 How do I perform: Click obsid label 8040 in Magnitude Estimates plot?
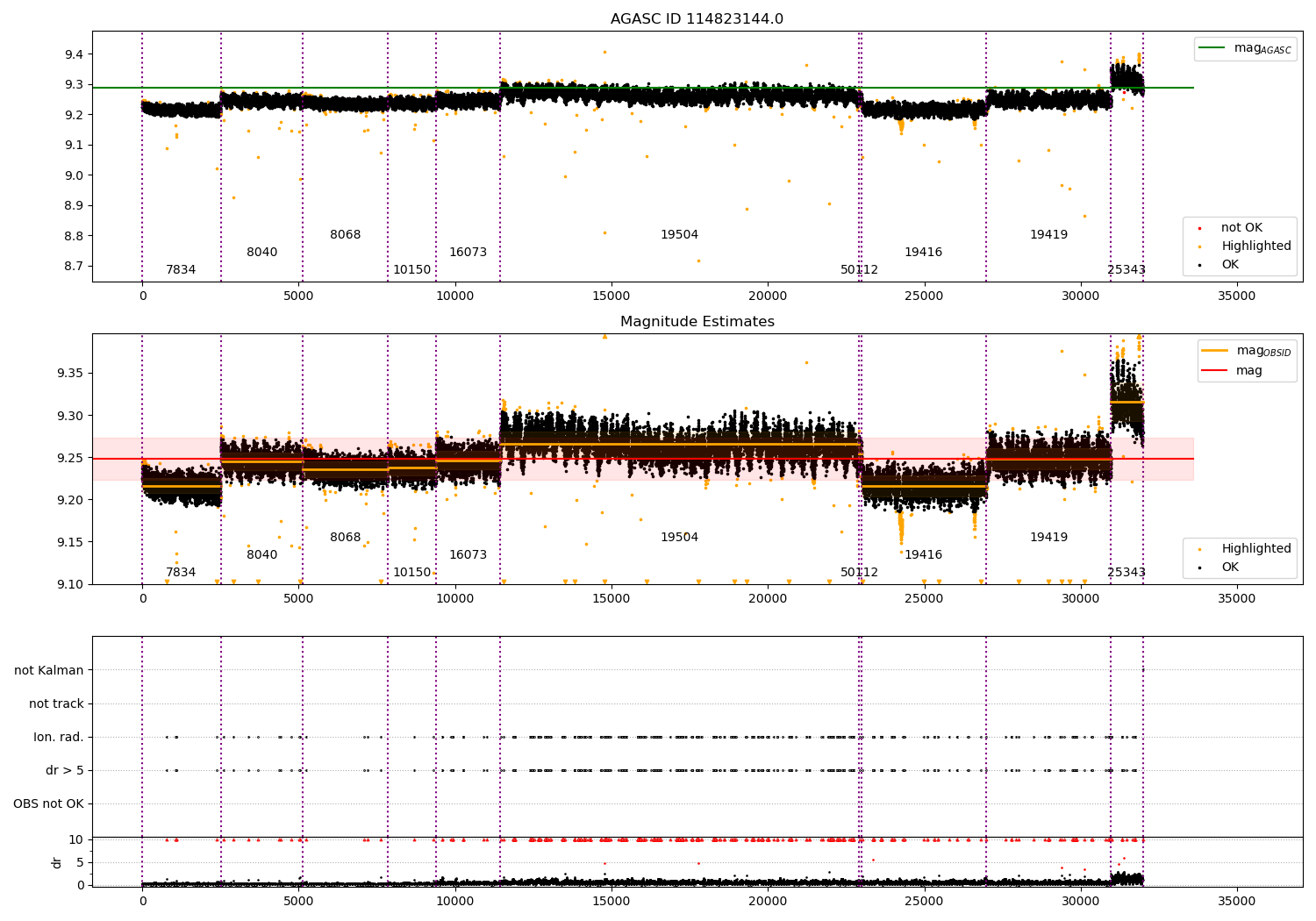point(261,555)
